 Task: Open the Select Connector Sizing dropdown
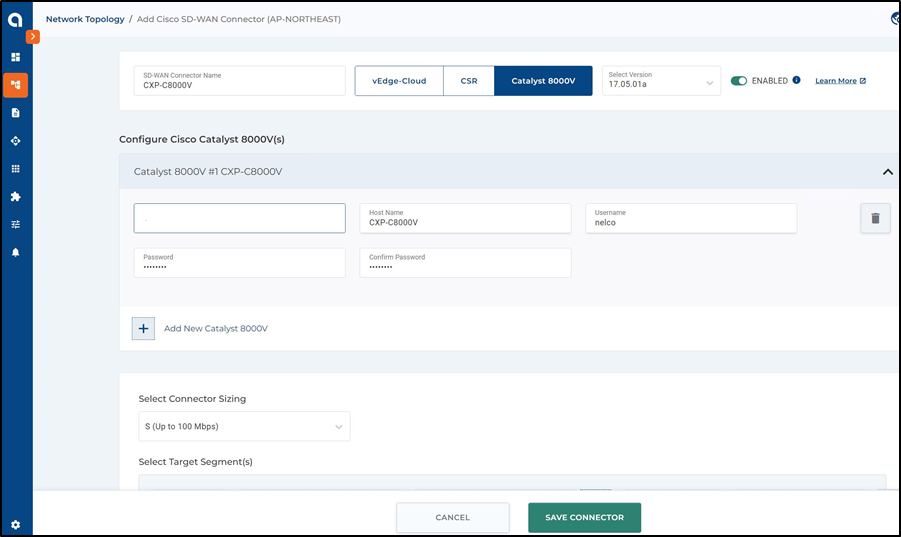coord(244,426)
